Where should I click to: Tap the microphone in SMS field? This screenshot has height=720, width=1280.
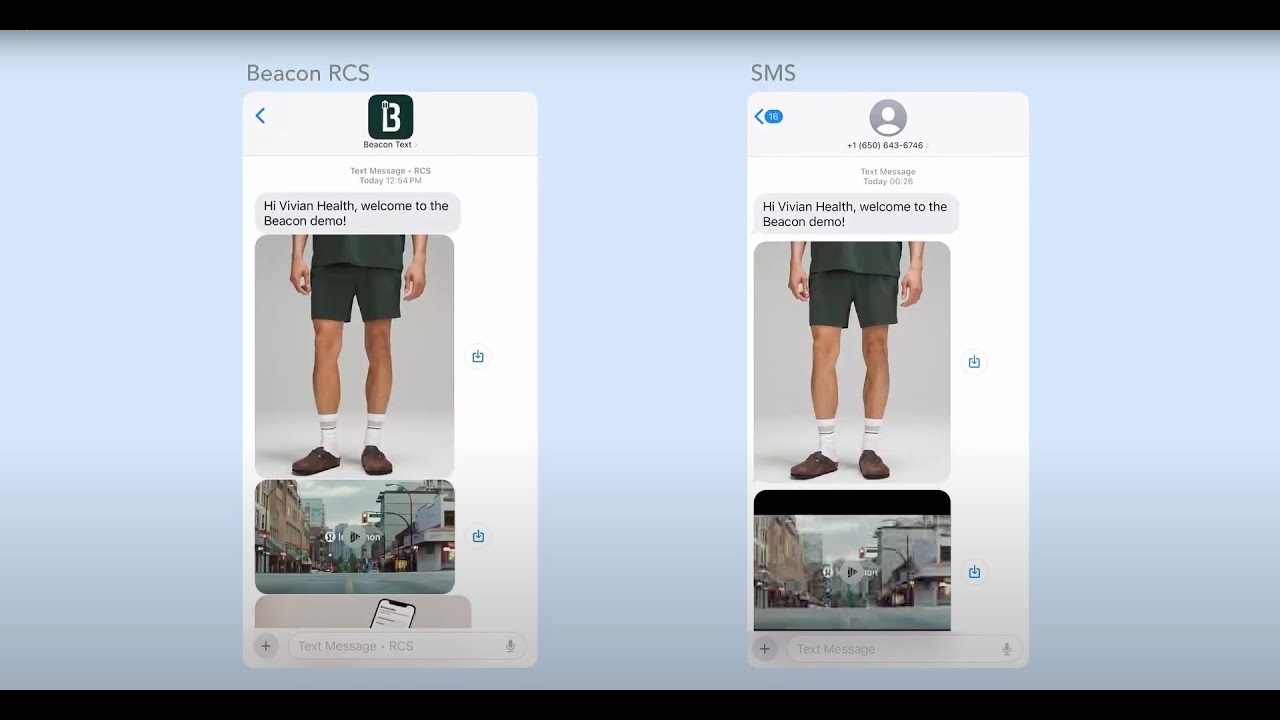(1007, 649)
